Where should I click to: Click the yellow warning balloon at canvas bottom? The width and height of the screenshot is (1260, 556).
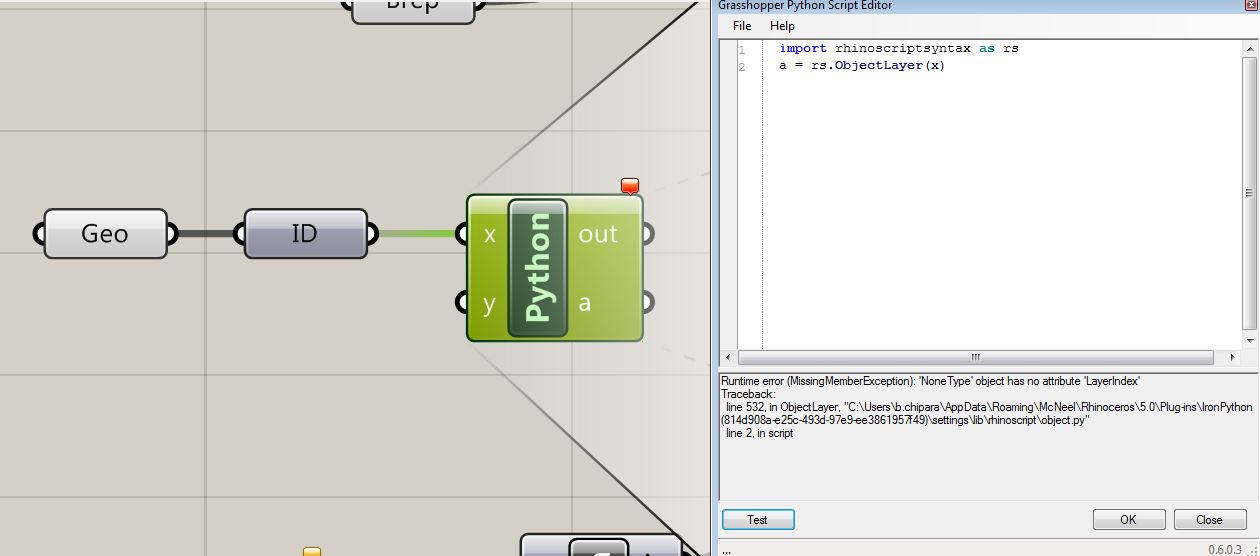click(312, 551)
